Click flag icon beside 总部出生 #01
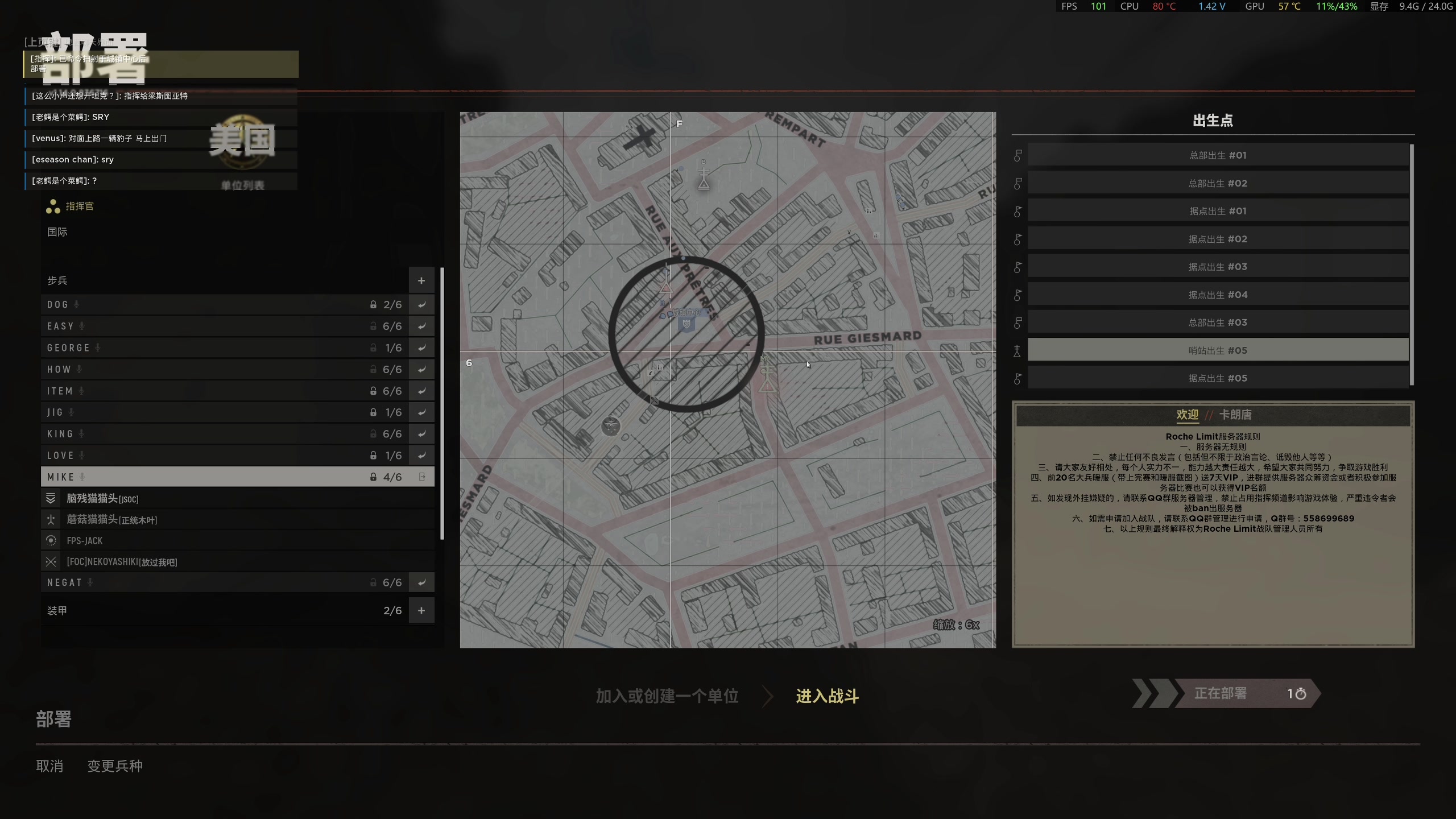Viewport: 1456px width, 819px height. pos(1017,155)
